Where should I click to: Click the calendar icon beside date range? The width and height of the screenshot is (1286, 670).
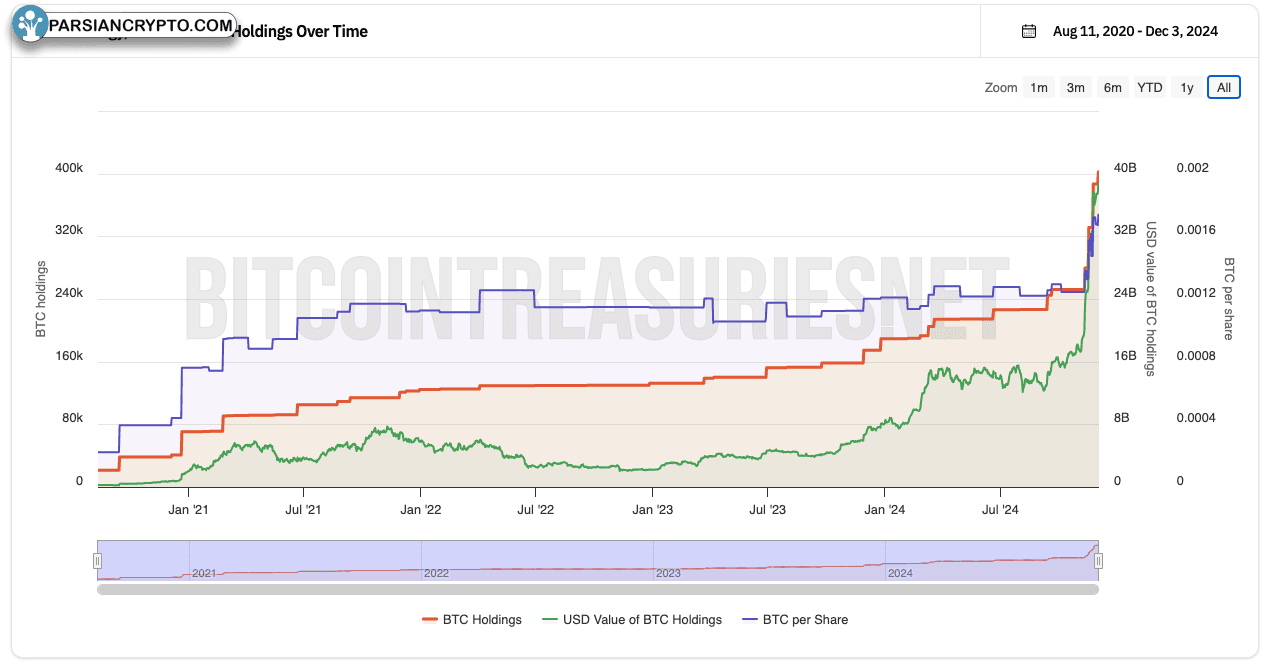[1028, 31]
